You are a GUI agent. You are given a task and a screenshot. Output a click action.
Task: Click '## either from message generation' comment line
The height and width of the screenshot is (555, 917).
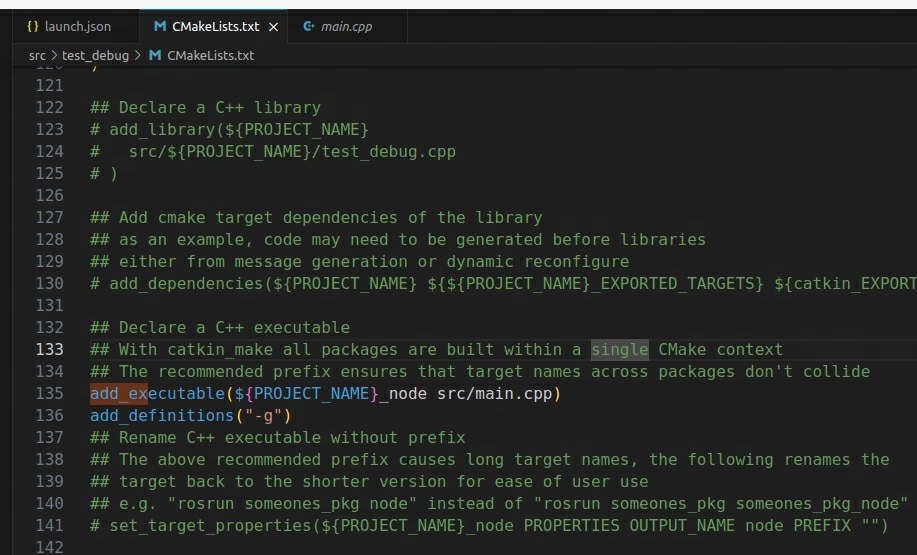[360, 261]
